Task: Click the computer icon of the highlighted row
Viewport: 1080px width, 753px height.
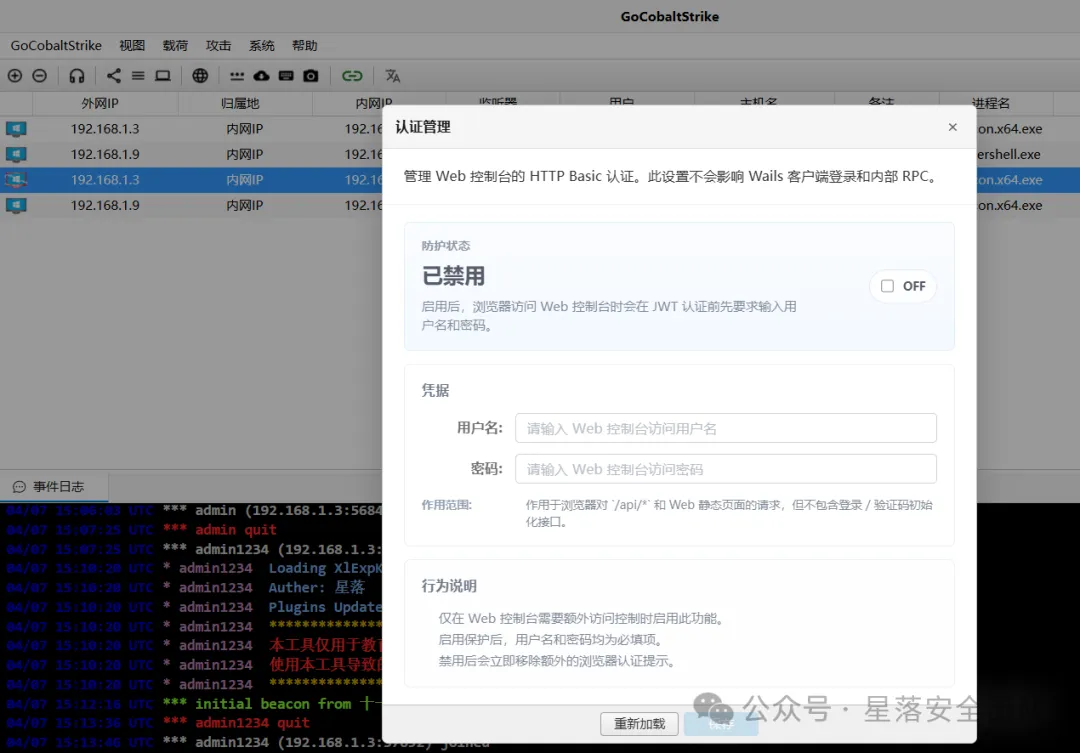Action: (17, 180)
